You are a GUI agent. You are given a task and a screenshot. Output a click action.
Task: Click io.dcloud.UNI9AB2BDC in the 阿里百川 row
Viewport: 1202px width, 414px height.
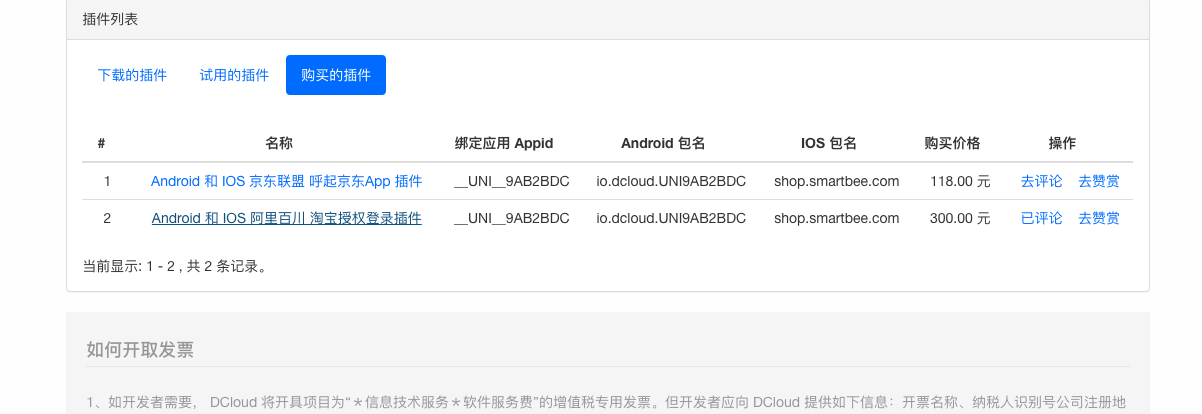click(671, 217)
